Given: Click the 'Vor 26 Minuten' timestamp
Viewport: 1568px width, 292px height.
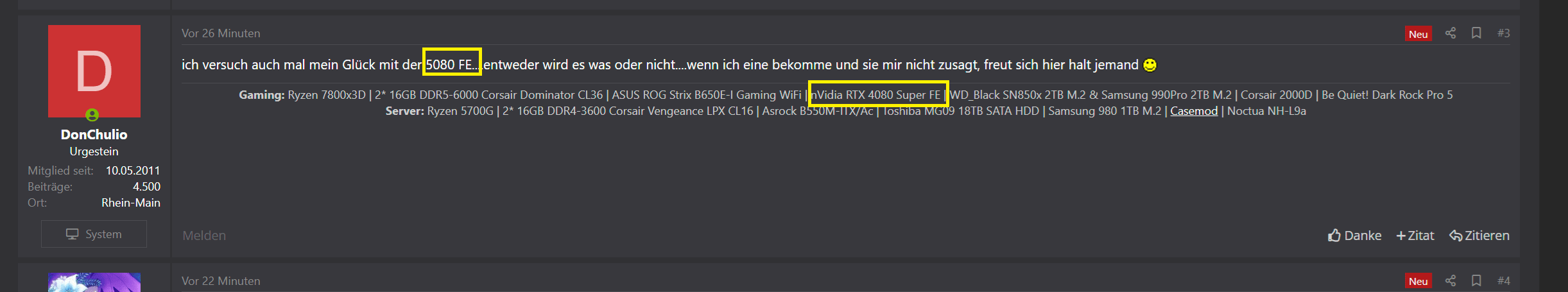Looking at the screenshot, I should (221, 33).
